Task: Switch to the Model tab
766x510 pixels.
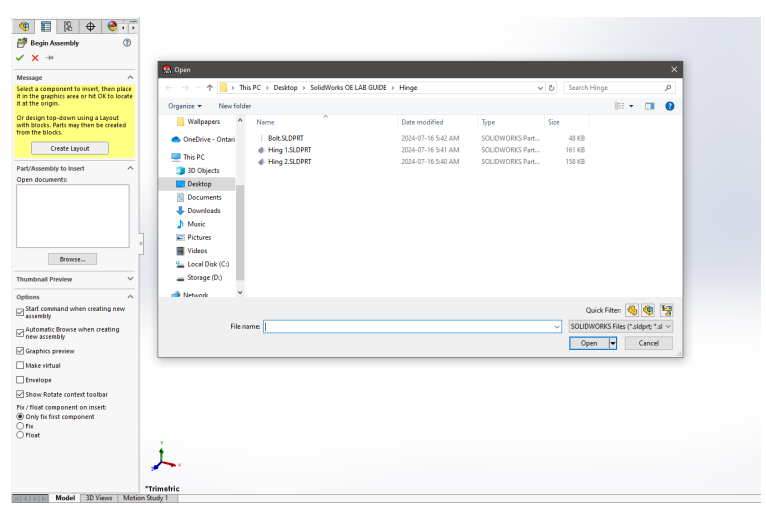Action: pos(65,498)
